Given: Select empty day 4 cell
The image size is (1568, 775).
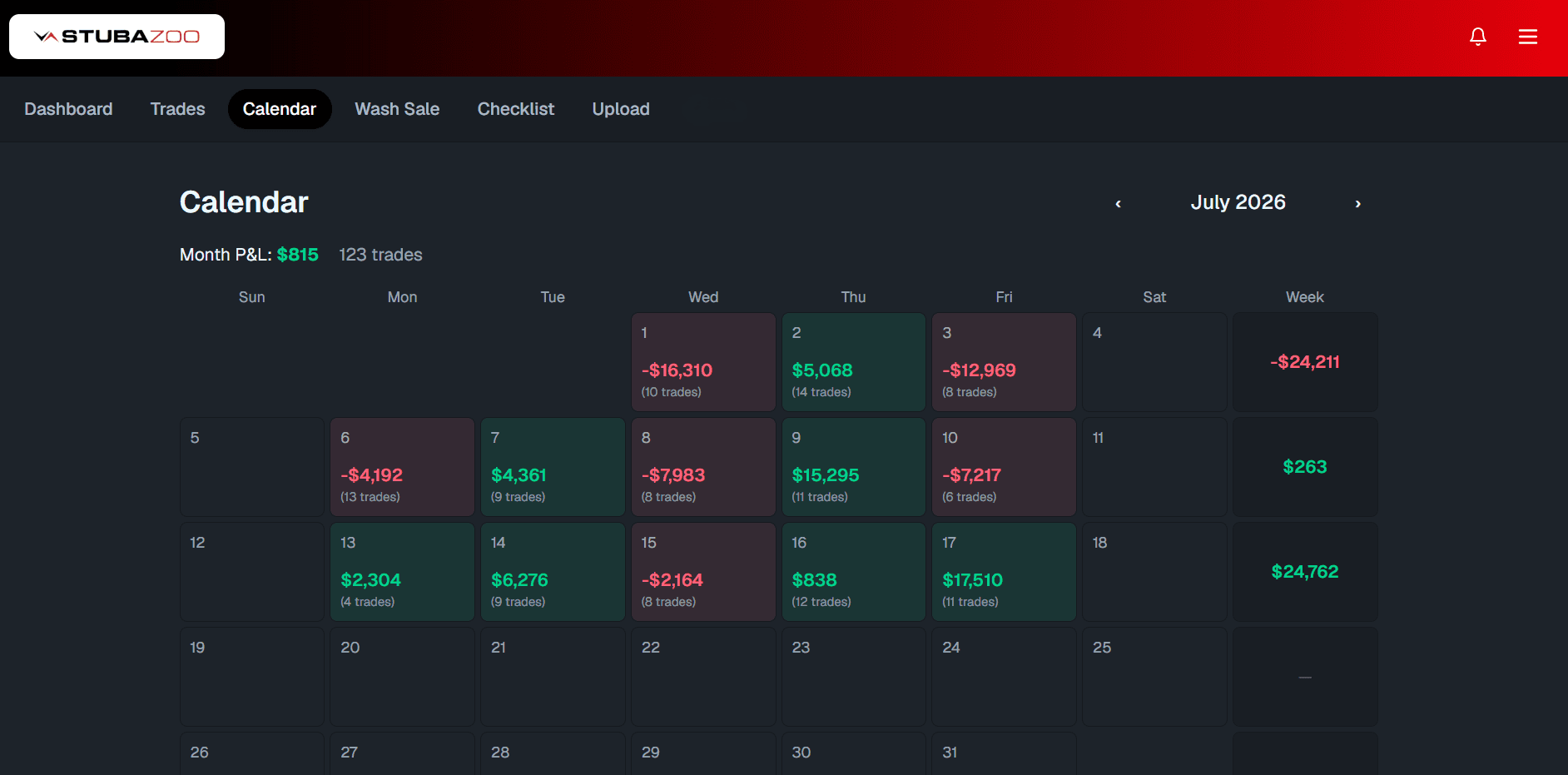Looking at the screenshot, I should pyautogui.click(x=1154, y=362).
